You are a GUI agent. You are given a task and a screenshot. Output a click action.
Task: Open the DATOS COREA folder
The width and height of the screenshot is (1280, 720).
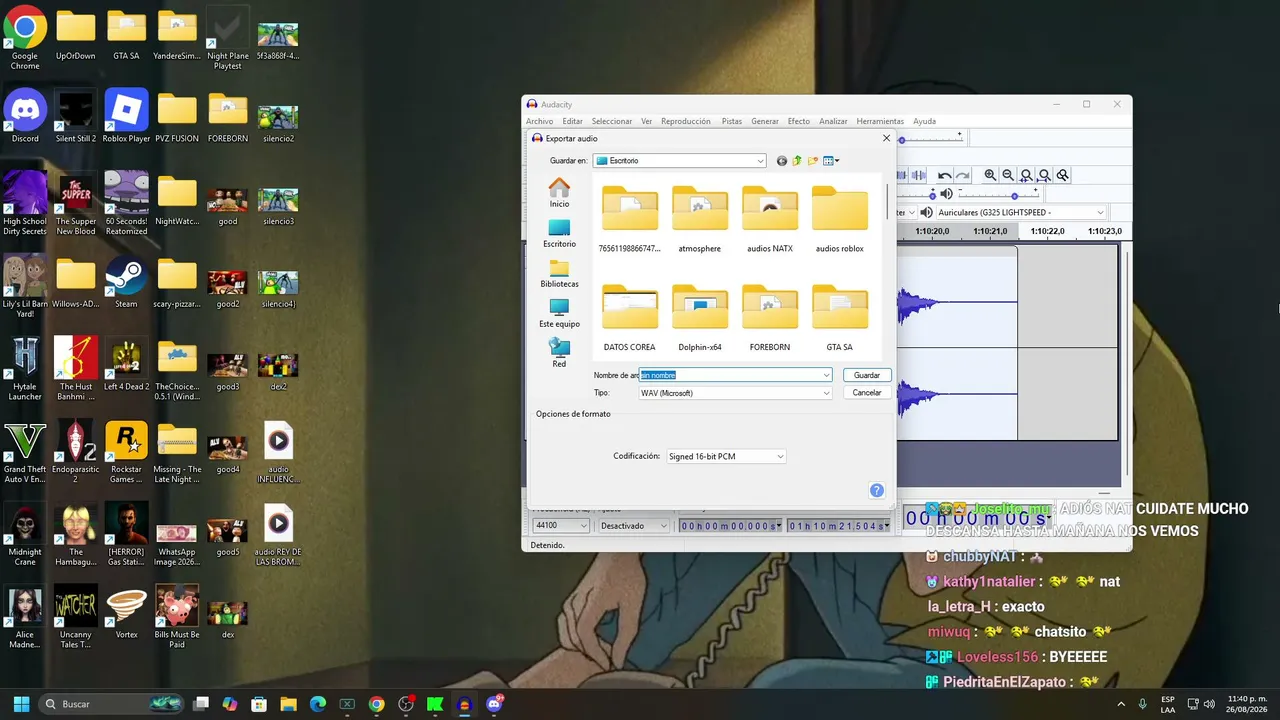click(x=630, y=318)
